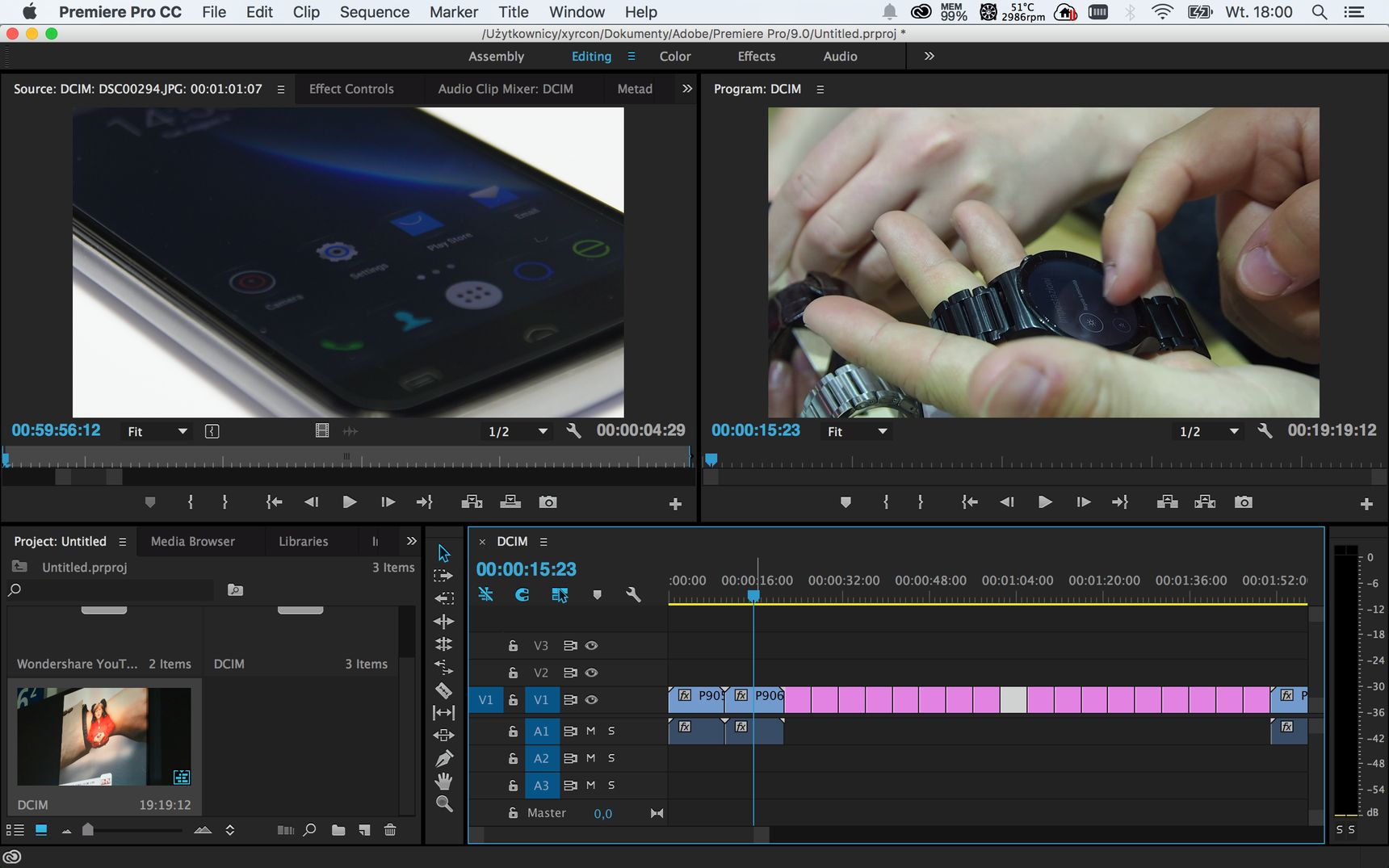Image resolution: width=1389 pixels, height=868 pixels.
Task: Open Program monitor settings wrench
Action: coord(1265,430)
